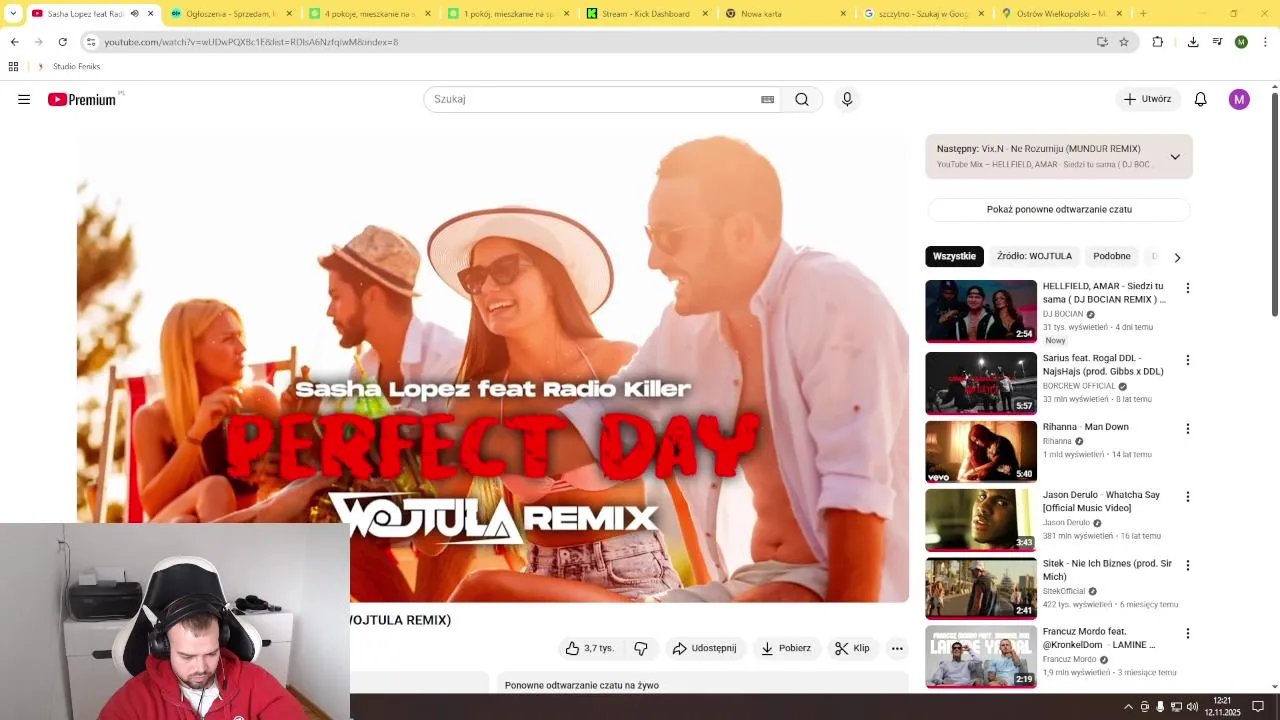Open options for Rihanna Man Down video
This screenshot has height=720, width=1280.
(x=1188, y=429)
